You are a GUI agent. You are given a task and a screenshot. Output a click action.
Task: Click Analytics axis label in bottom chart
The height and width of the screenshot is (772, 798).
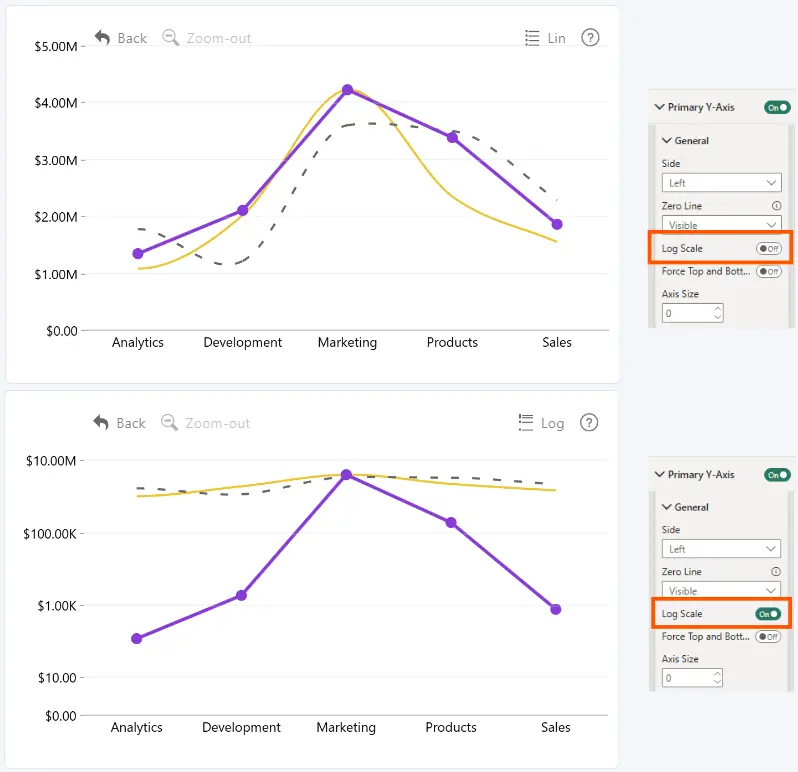(136, 728)
